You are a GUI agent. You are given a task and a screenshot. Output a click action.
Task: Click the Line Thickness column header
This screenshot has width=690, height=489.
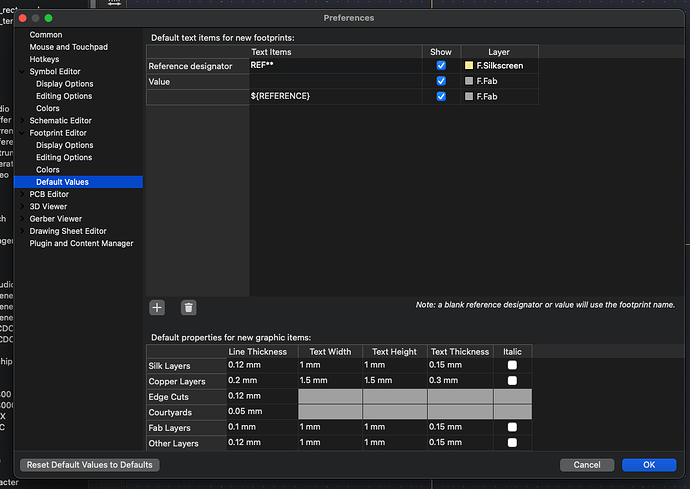pyautogui.click(x=262, y=352)
